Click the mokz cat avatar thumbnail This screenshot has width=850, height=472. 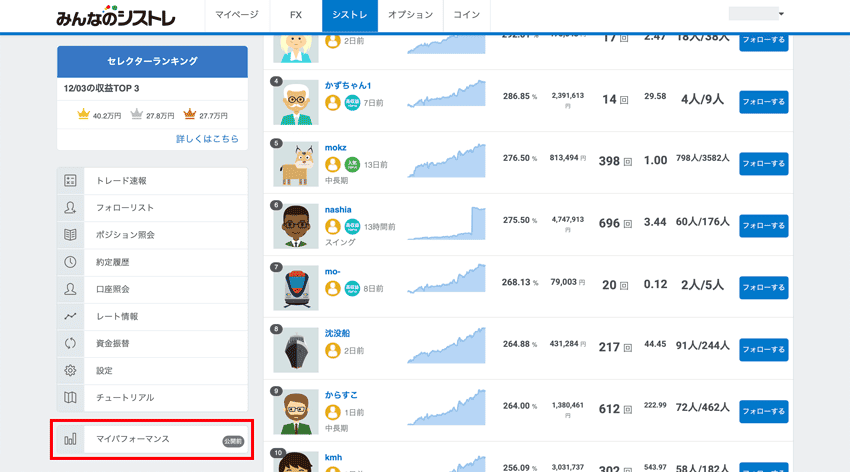[x=295, y=164]
